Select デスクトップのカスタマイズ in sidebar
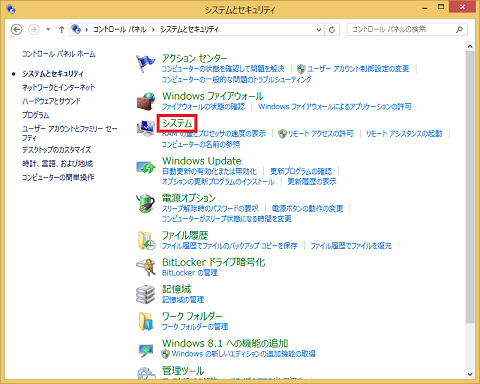 click(x=57, y=150)
